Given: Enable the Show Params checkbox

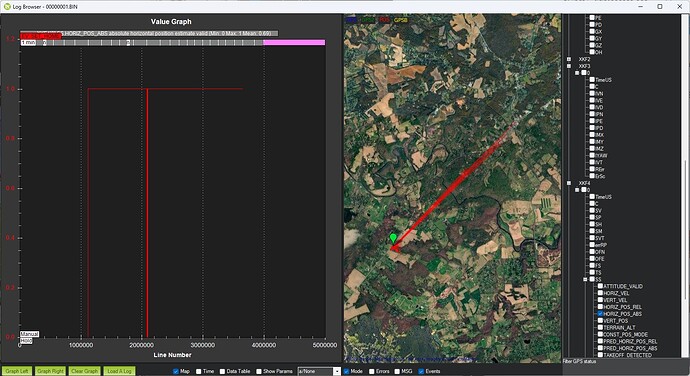Looking at the screenshot, I should pyautogui.click(x=259, y=371).
